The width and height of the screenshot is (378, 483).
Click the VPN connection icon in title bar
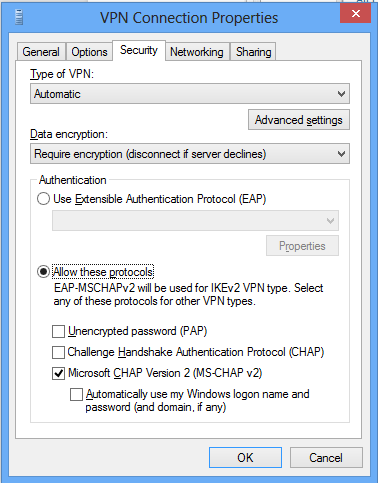pos(19,17)
